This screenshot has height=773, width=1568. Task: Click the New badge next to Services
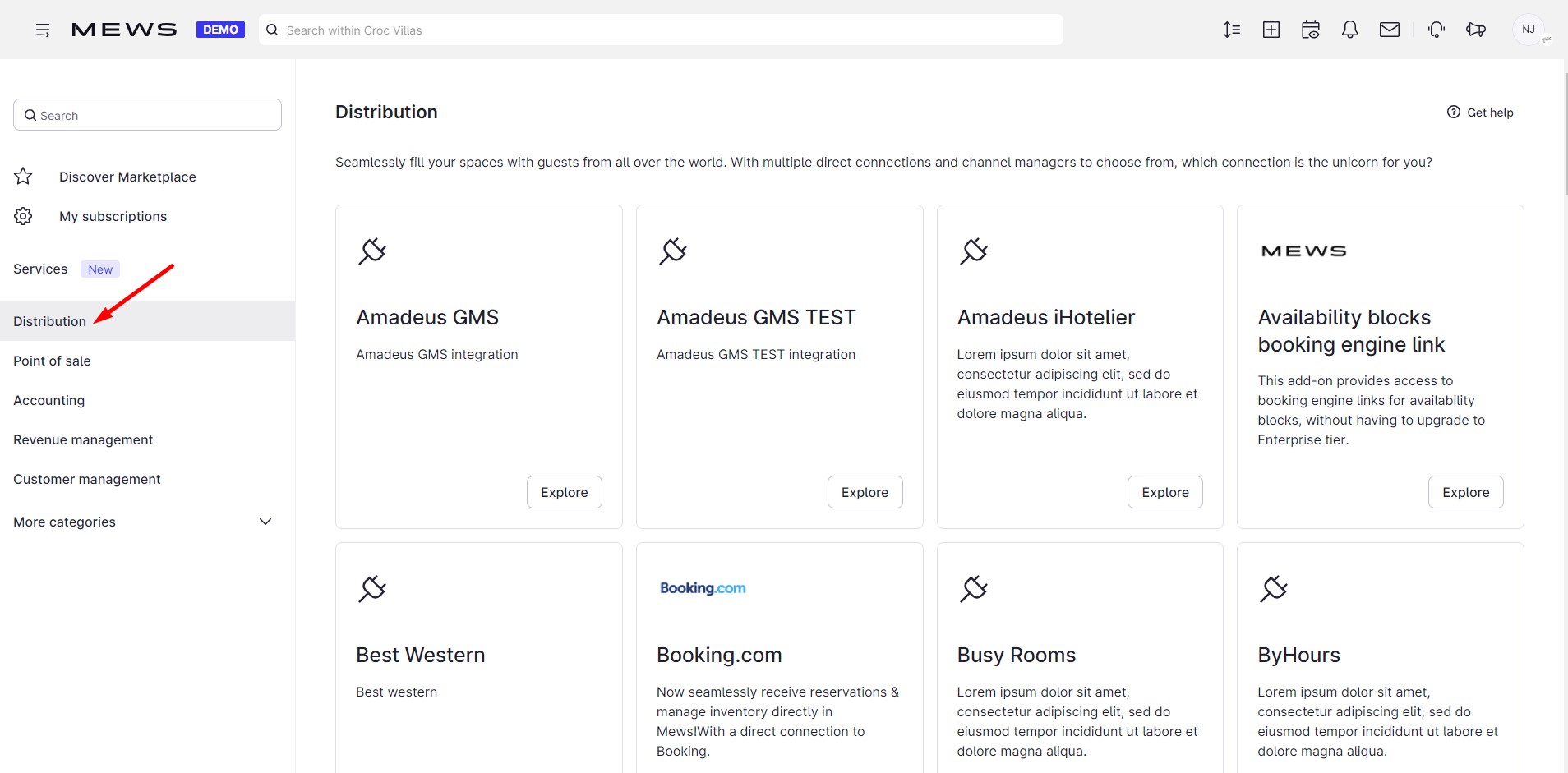tap(100, 269)
